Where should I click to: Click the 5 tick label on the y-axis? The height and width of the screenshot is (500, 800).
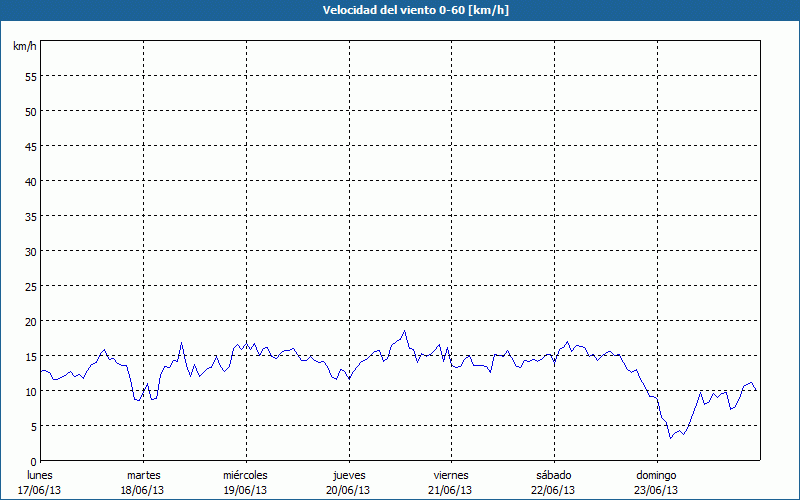(x=33, y=426)
